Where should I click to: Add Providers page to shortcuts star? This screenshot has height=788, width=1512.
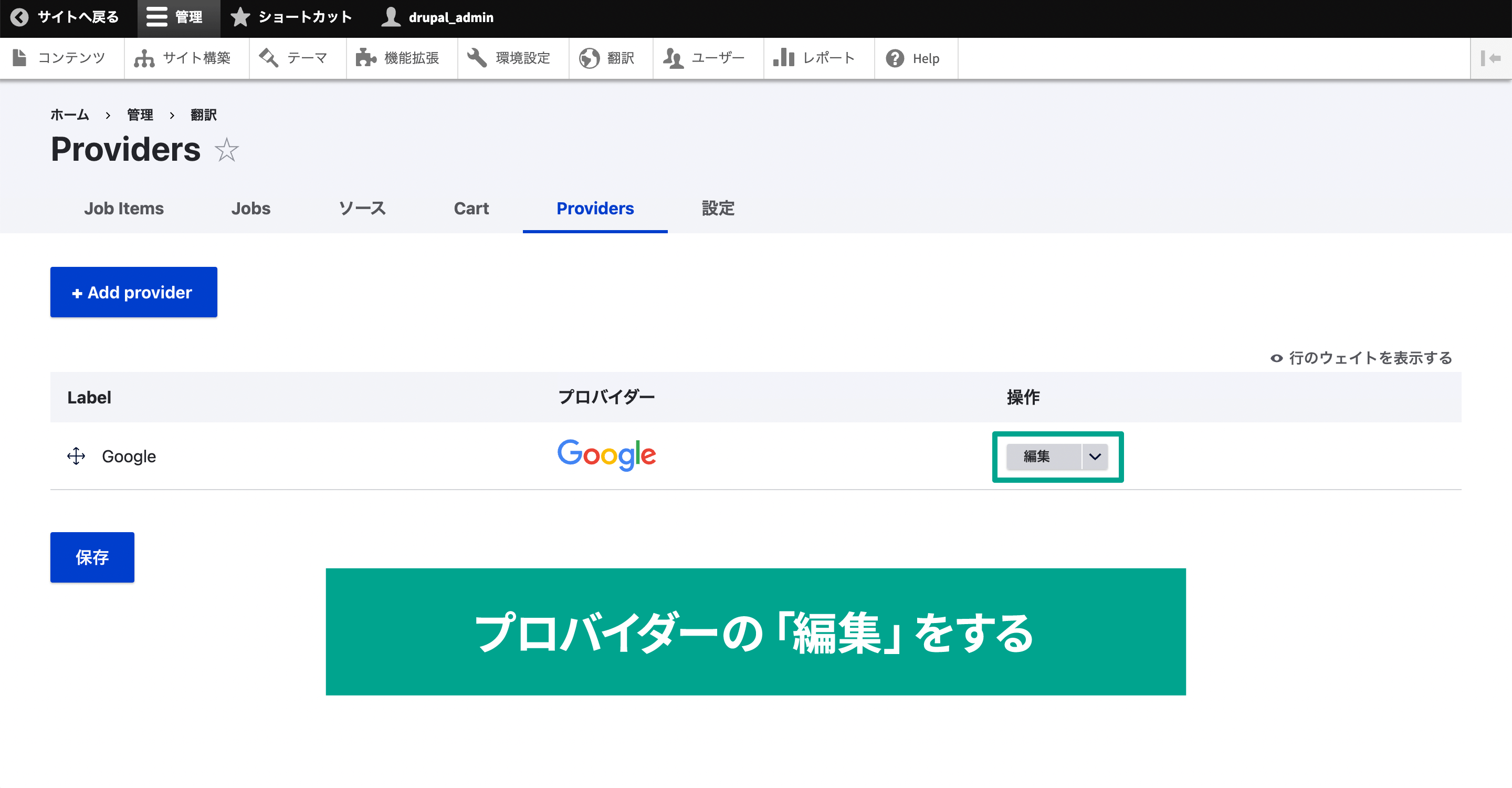click(227, 150)
